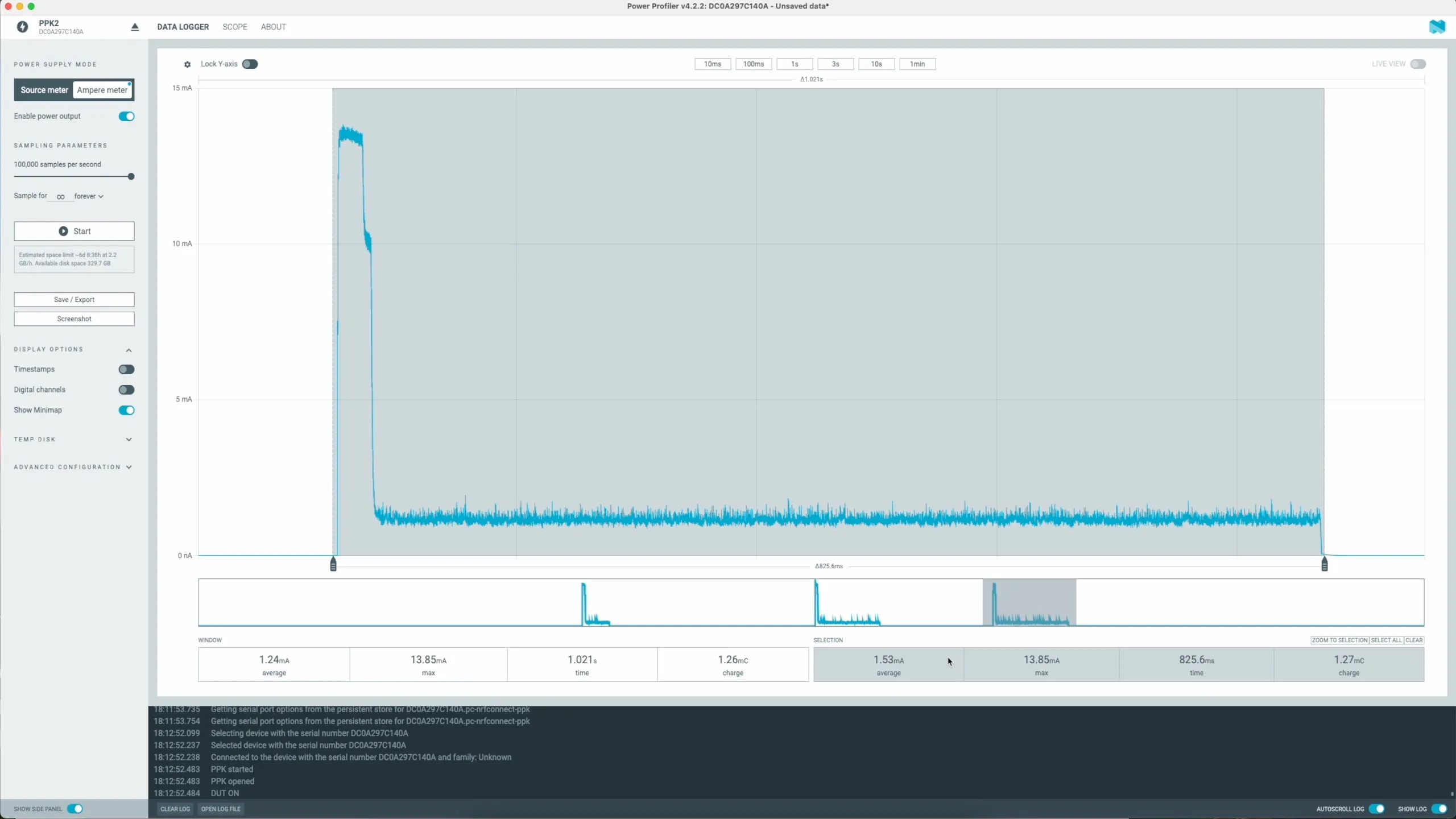Toggle the Lock Y-axis switch
Viewport: 1456px width, 819px height.
(x=250, y=64)
